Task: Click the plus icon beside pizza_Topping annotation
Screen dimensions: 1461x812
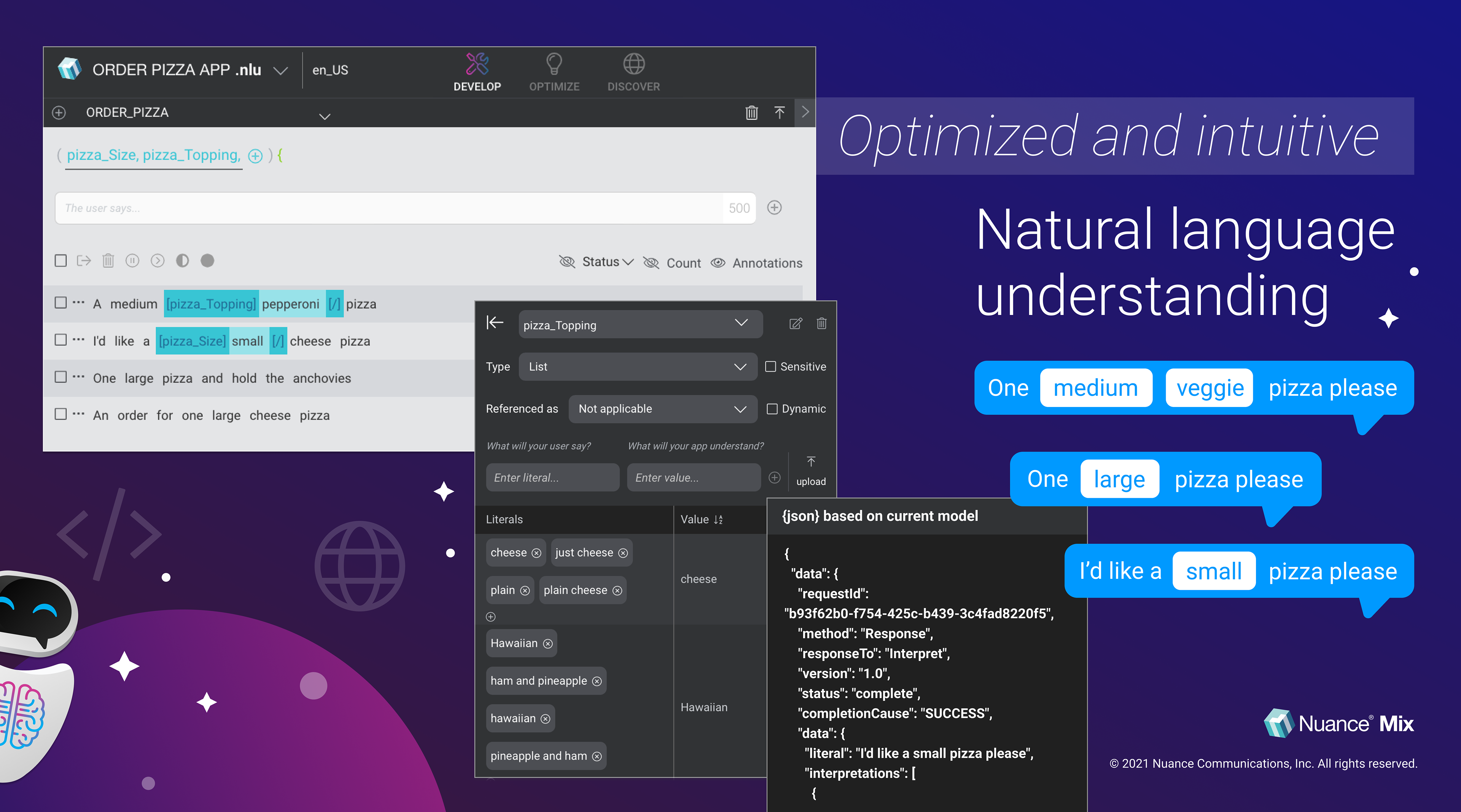Action: [x=255, y=156]
